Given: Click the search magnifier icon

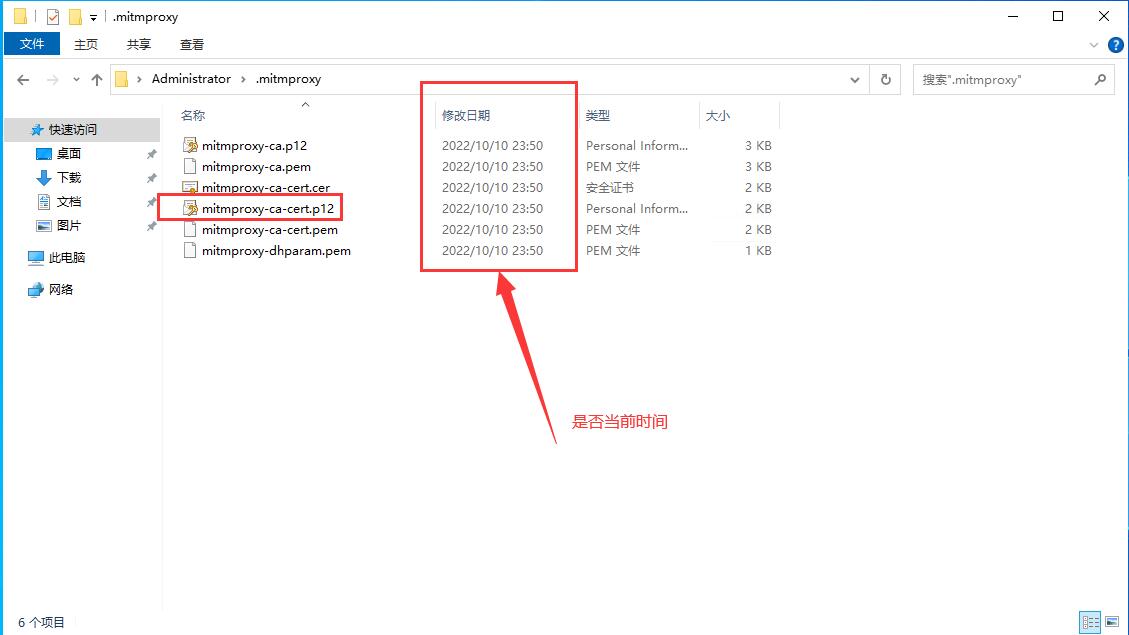Looking at the screenshot, I should pyautogui.click(x=1100, y=80).
